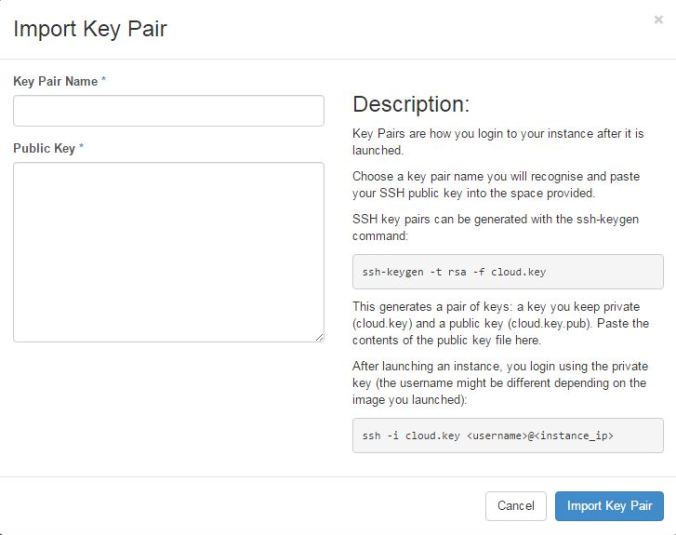
Task: Click the Public Key label
Action: [x=44, y=148]
